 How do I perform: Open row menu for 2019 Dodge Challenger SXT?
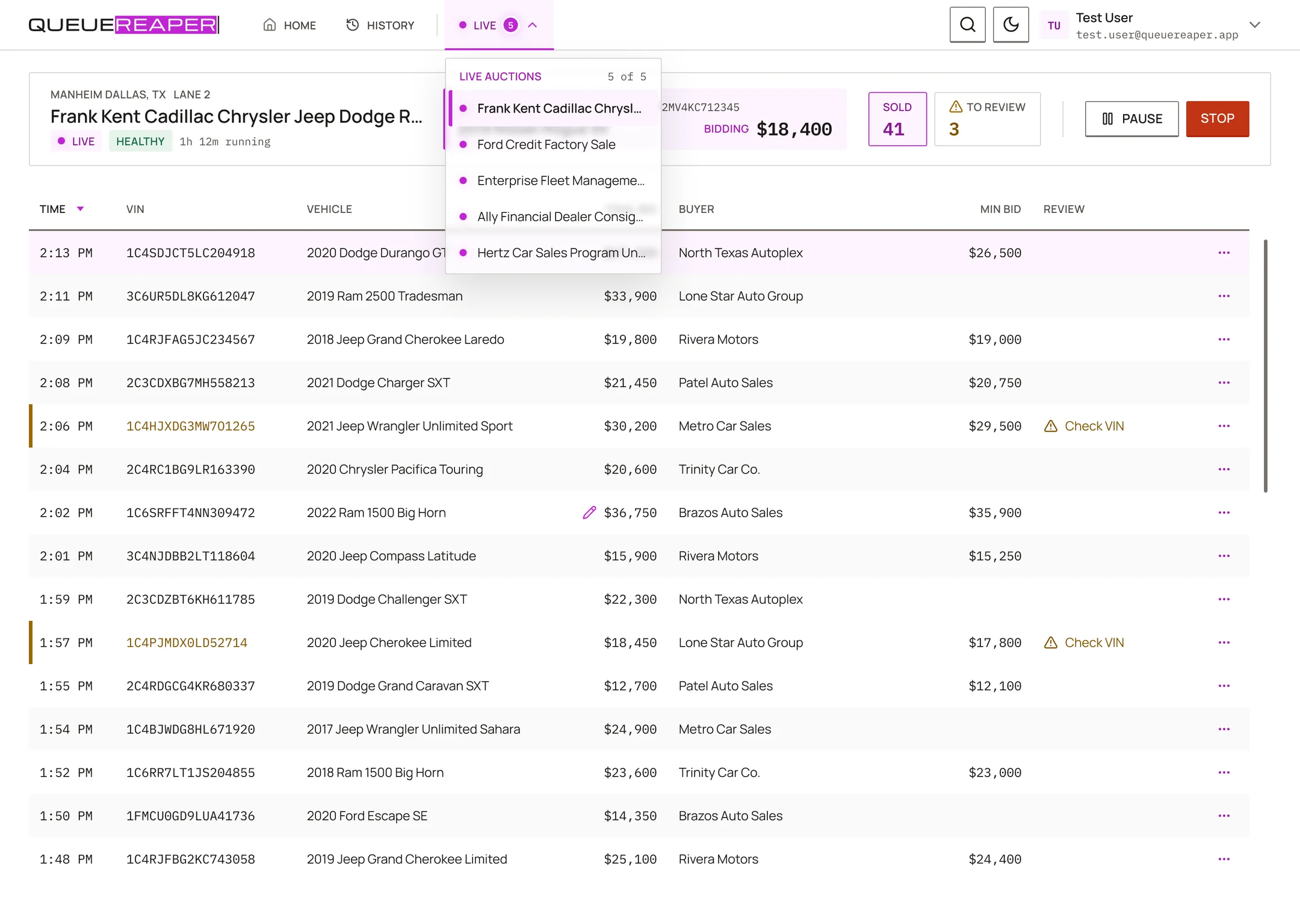(1224, 599)
